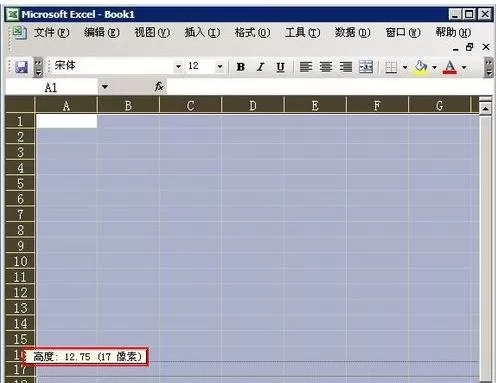Open the Fill Color dropdown arrow
This screenshot has width=496, height=383.
434,67
